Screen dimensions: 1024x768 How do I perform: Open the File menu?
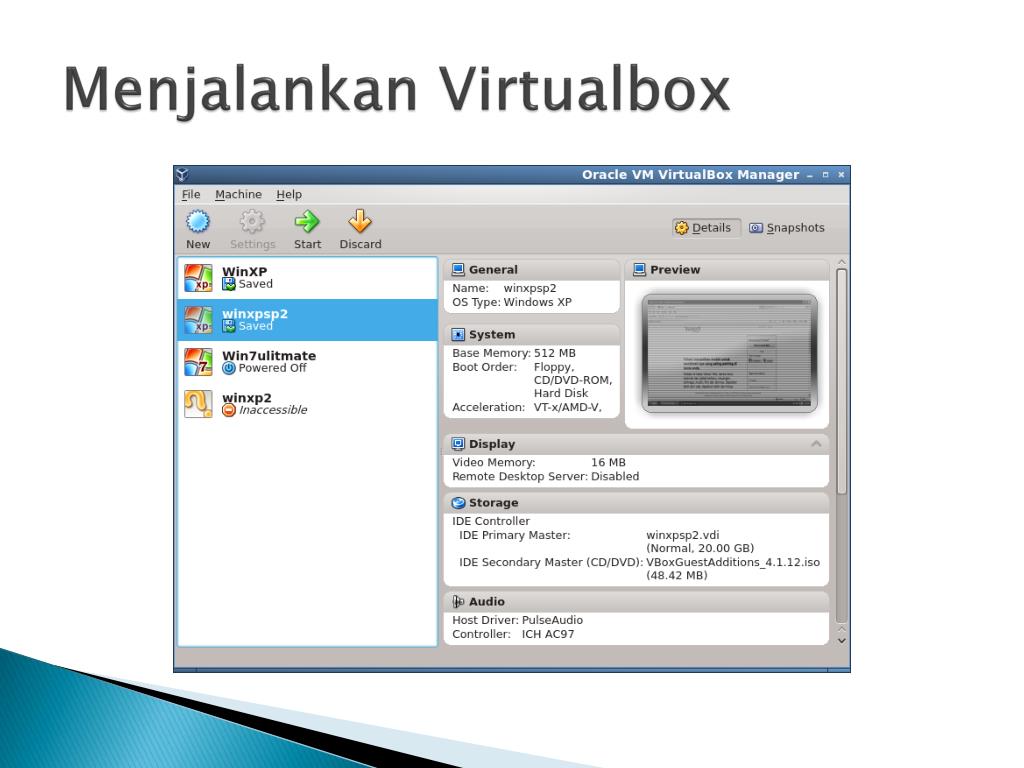(x=191, y=195)
